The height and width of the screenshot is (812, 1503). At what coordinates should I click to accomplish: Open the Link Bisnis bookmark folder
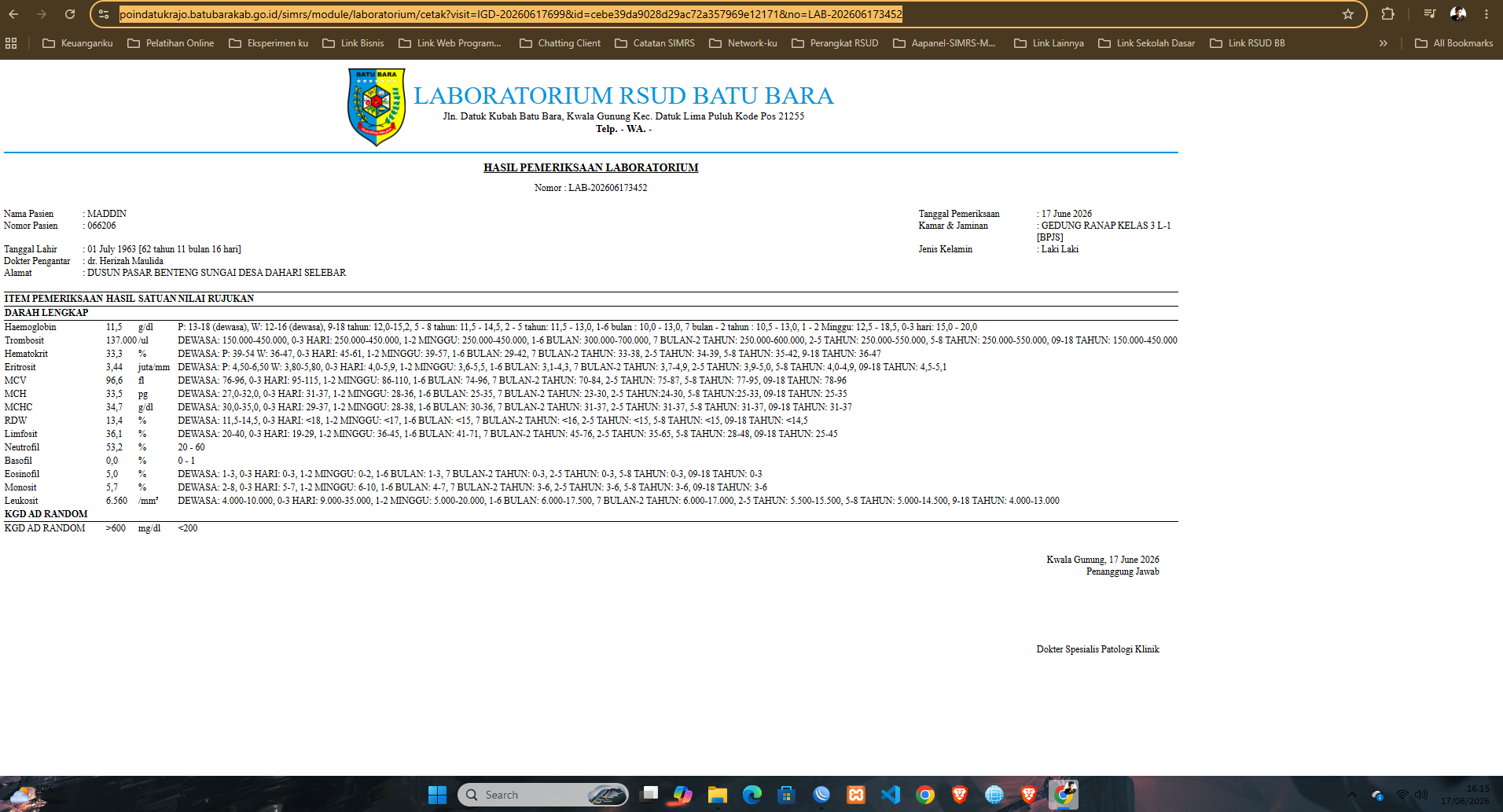(x=353, y=43)
